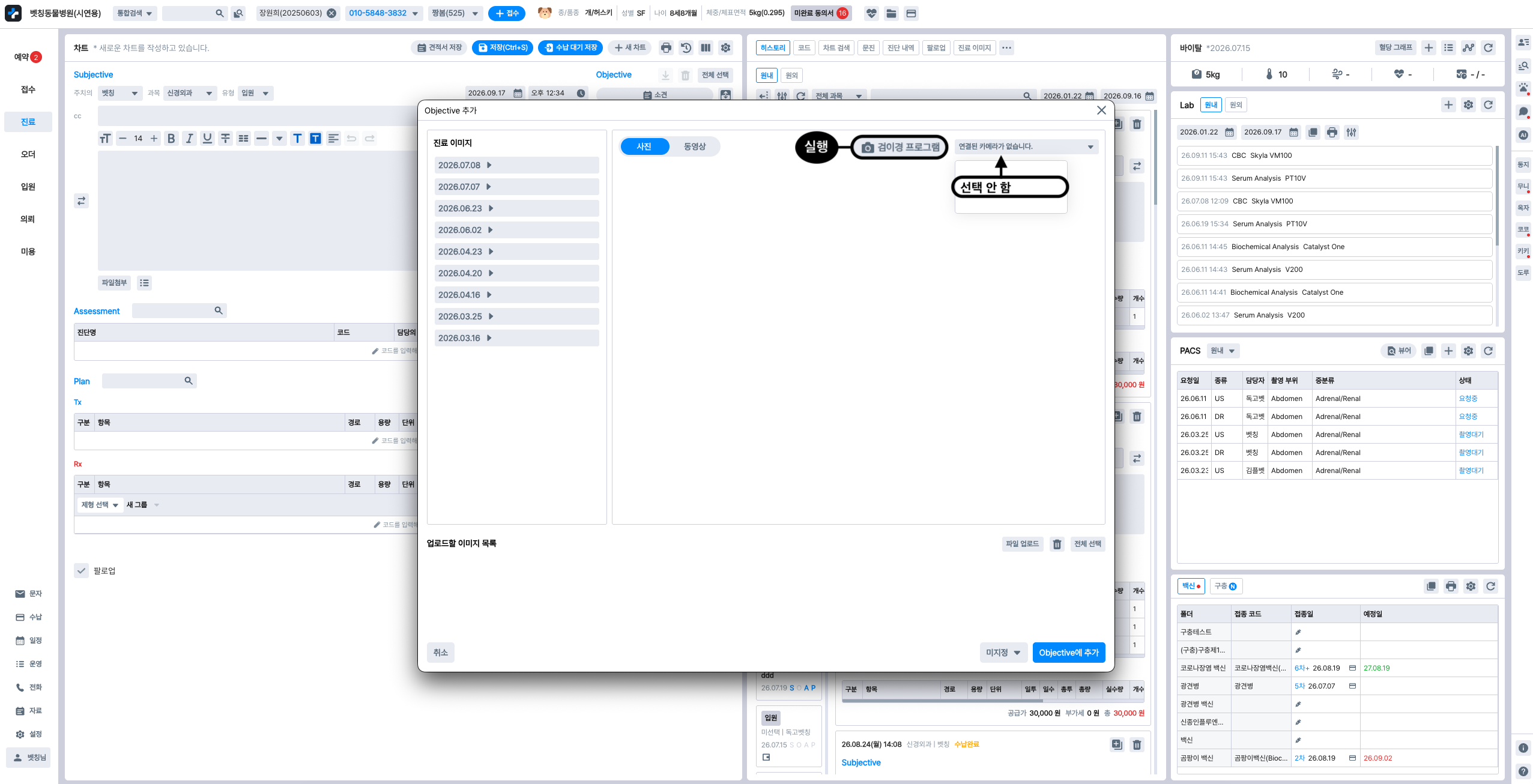Click the print icon in chart toolbar
This screenshot has width=1533, height=784.
[666, 47]
